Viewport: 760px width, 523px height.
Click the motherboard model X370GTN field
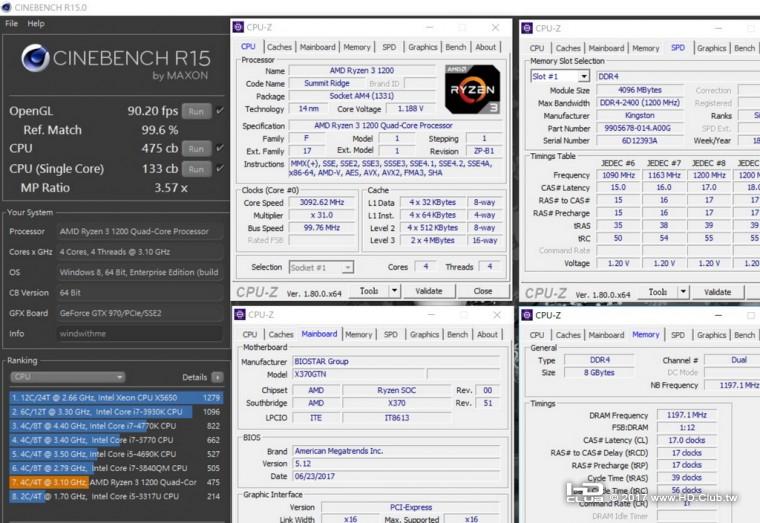pyautogui.click(x=359, y=374)
